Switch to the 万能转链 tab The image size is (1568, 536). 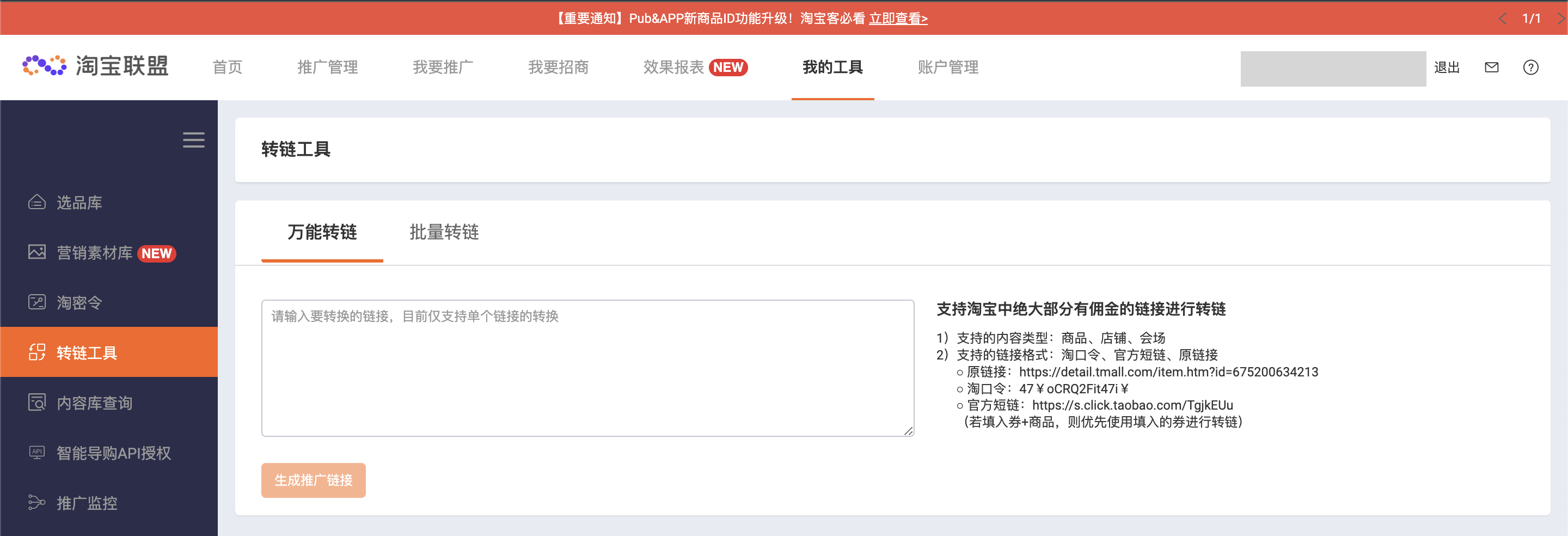[x=322, y=232]
